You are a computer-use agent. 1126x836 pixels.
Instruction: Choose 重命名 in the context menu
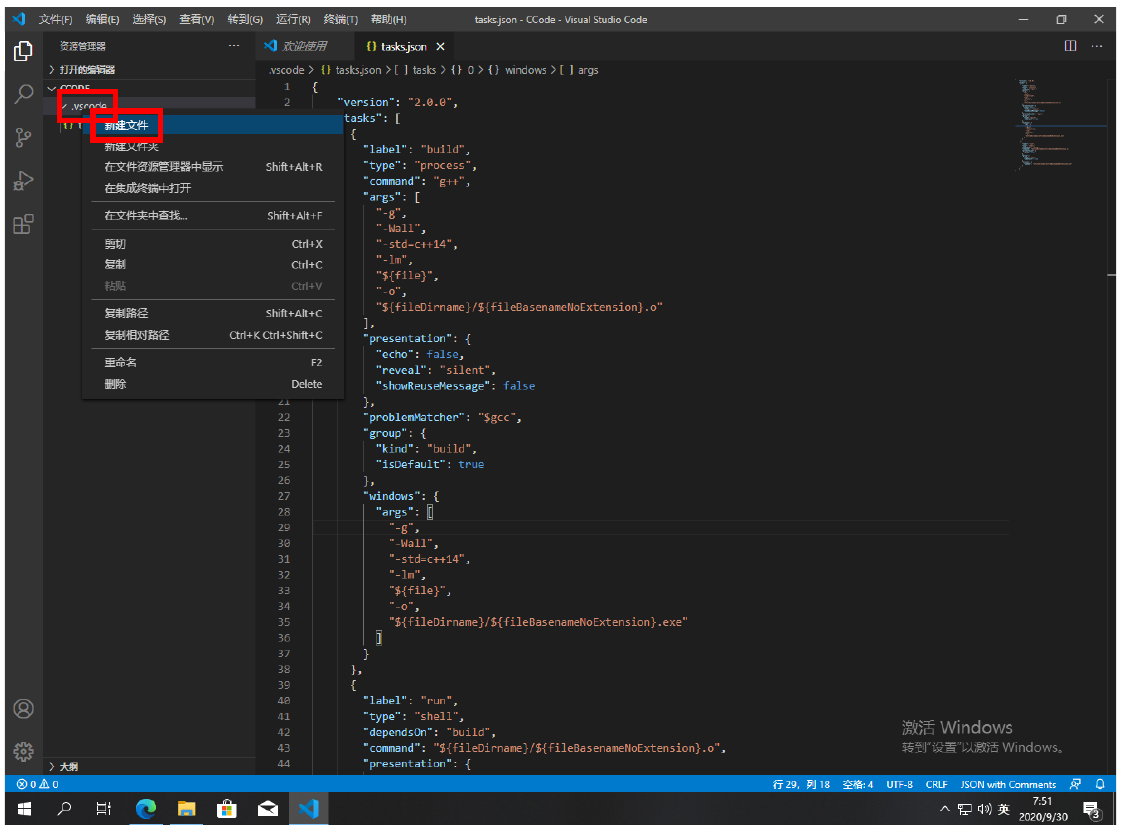pos(120,362)
